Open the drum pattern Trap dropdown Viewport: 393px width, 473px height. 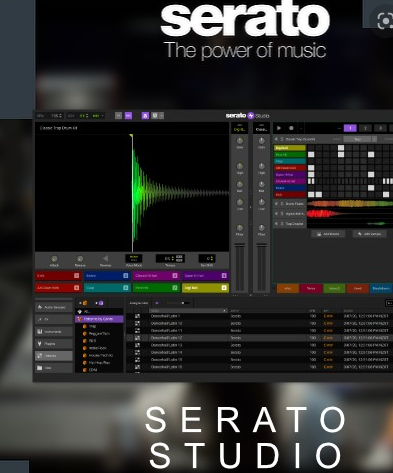pos(357,139)
